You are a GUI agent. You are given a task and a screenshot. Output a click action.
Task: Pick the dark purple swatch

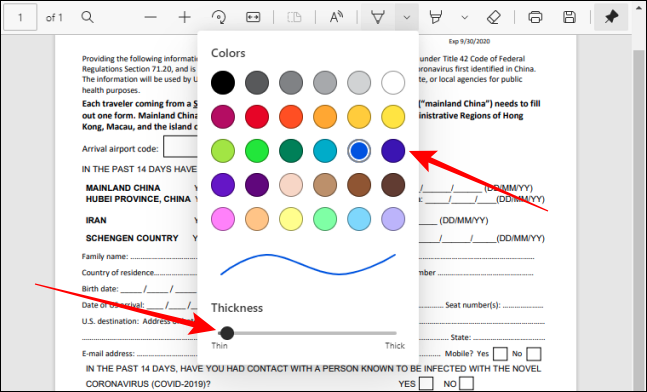[257, 185]
